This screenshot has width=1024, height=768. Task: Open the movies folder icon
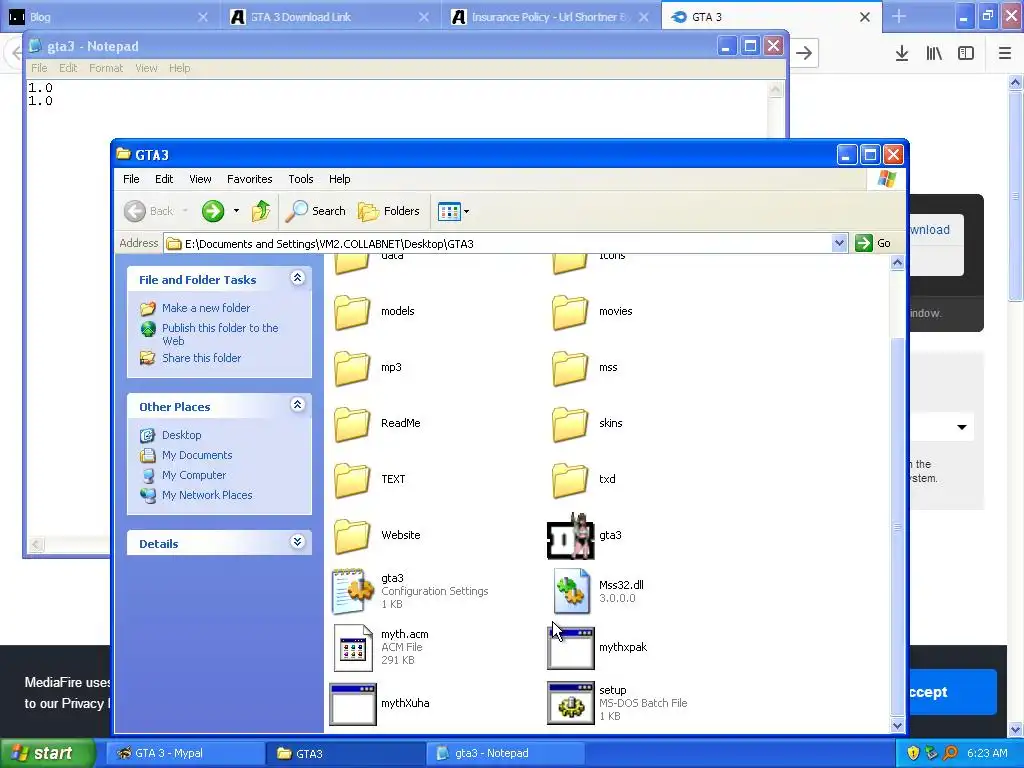(570, 312)
